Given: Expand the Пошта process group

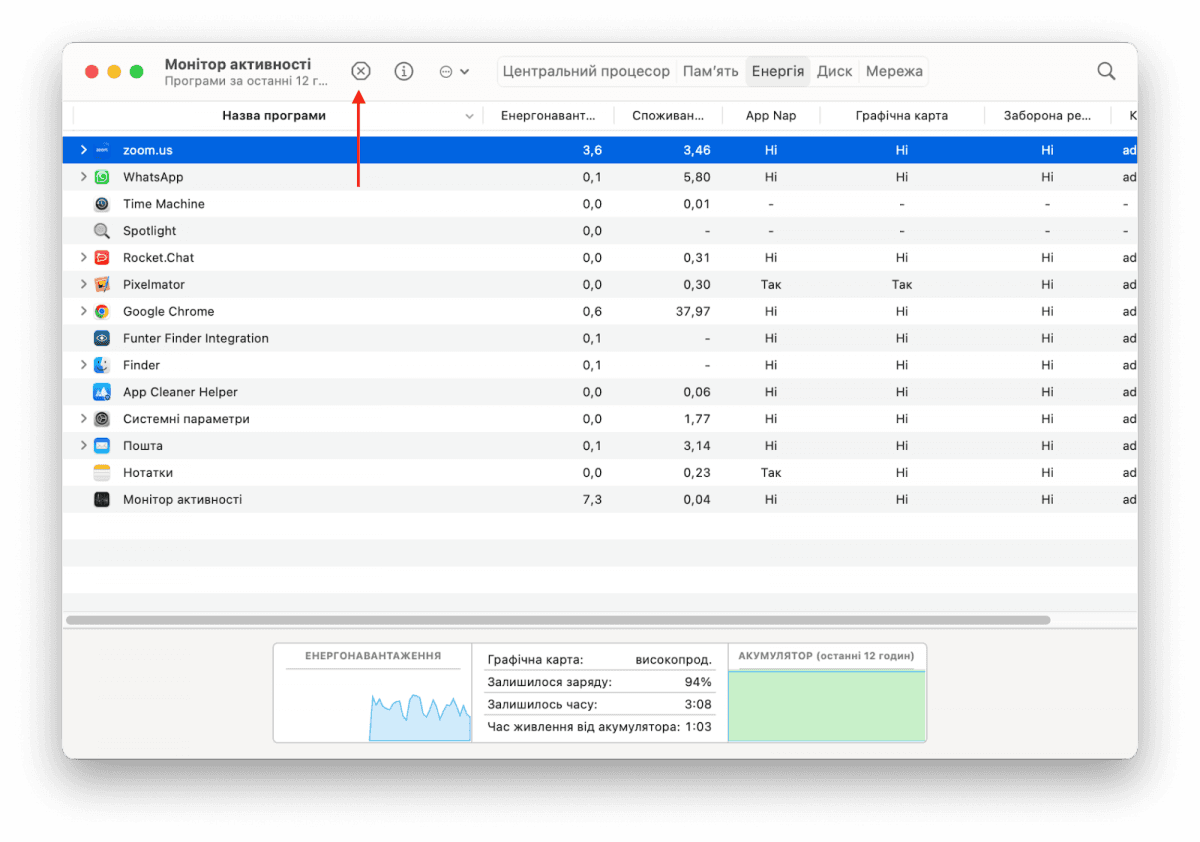Looking at the screenshot, I should [83, 446].
